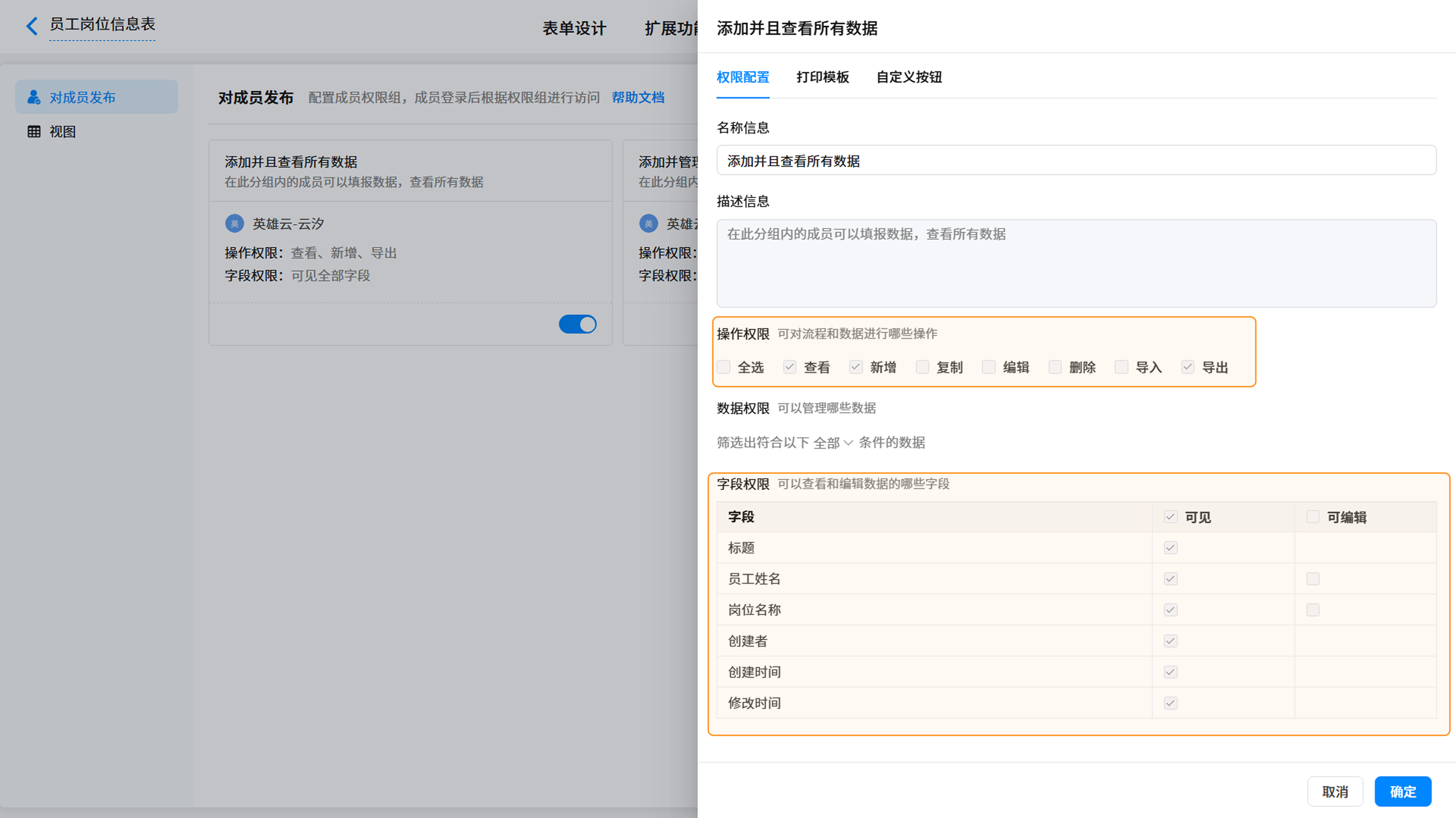Click the 视图 table grid icon
This screenshot has height=818, width=1456.
pyautogui.click(x=34, y=132)
